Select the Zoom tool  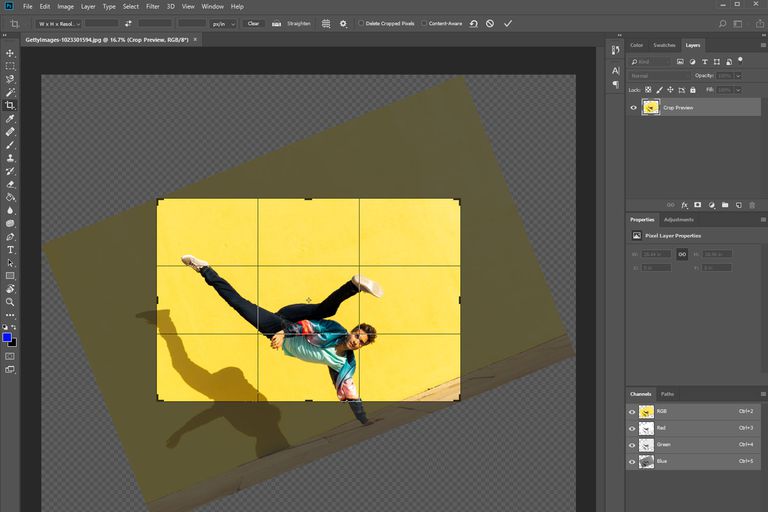(10, 302)
